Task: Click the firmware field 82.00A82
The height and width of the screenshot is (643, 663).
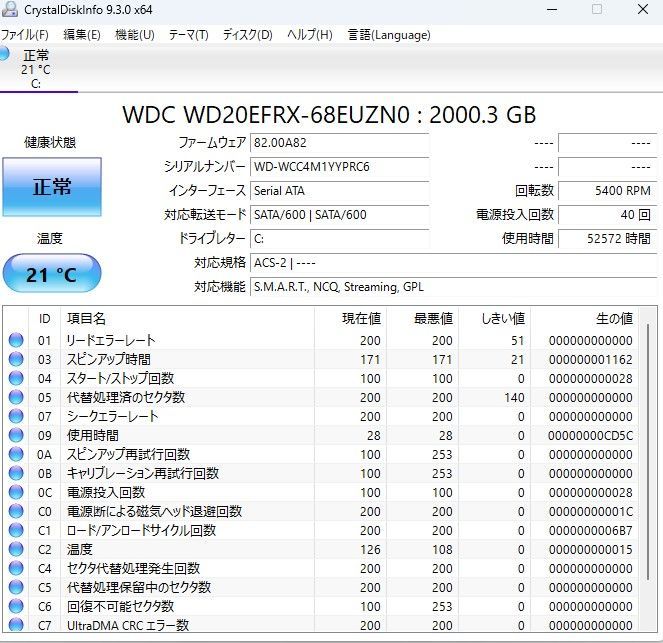Action: pos(340,143)
